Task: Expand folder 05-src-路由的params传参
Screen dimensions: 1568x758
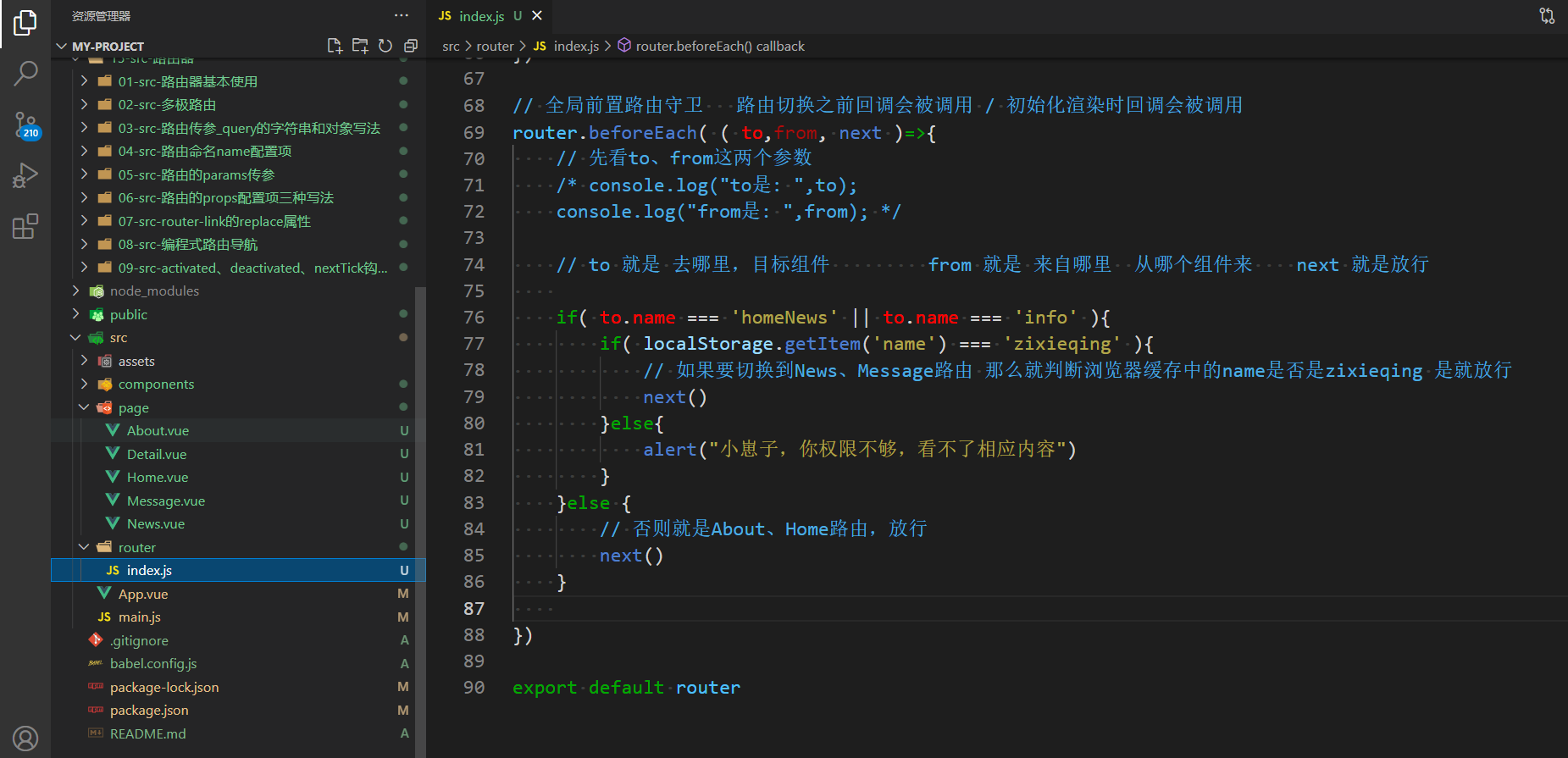Action: pos(84,174)
